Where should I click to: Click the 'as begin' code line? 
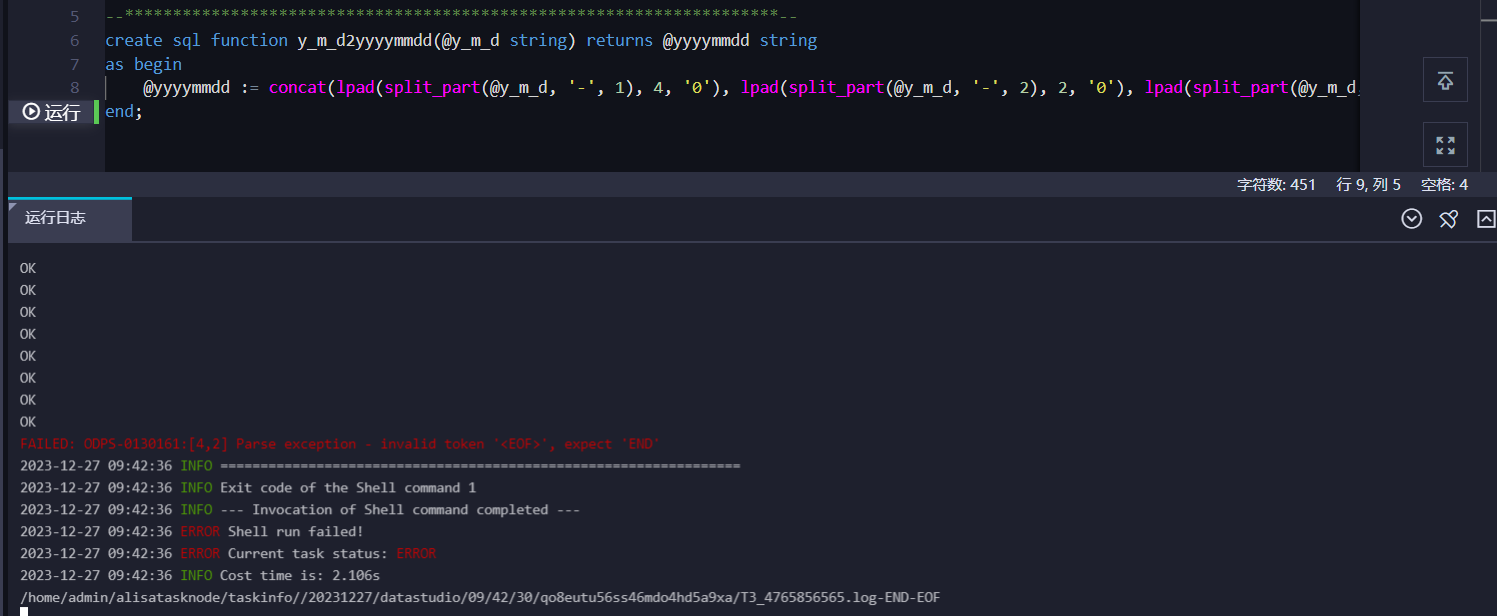tap(143, 64)
